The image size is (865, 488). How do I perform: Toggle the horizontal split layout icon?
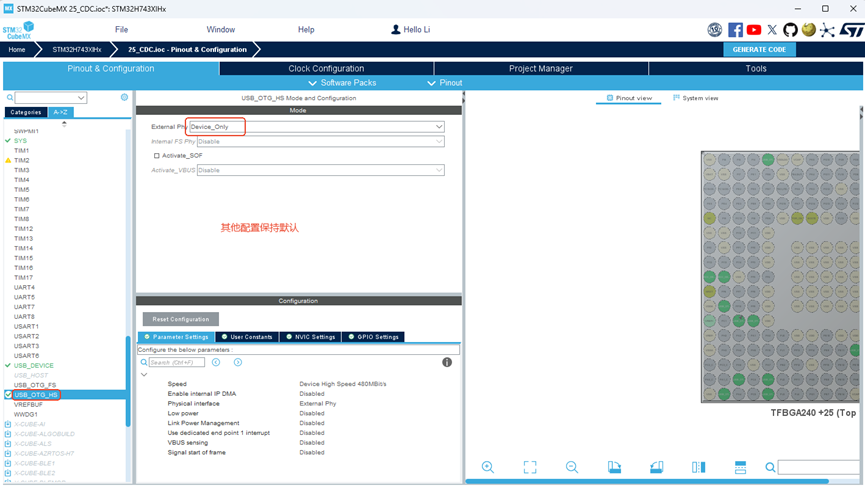coord(740,467)
